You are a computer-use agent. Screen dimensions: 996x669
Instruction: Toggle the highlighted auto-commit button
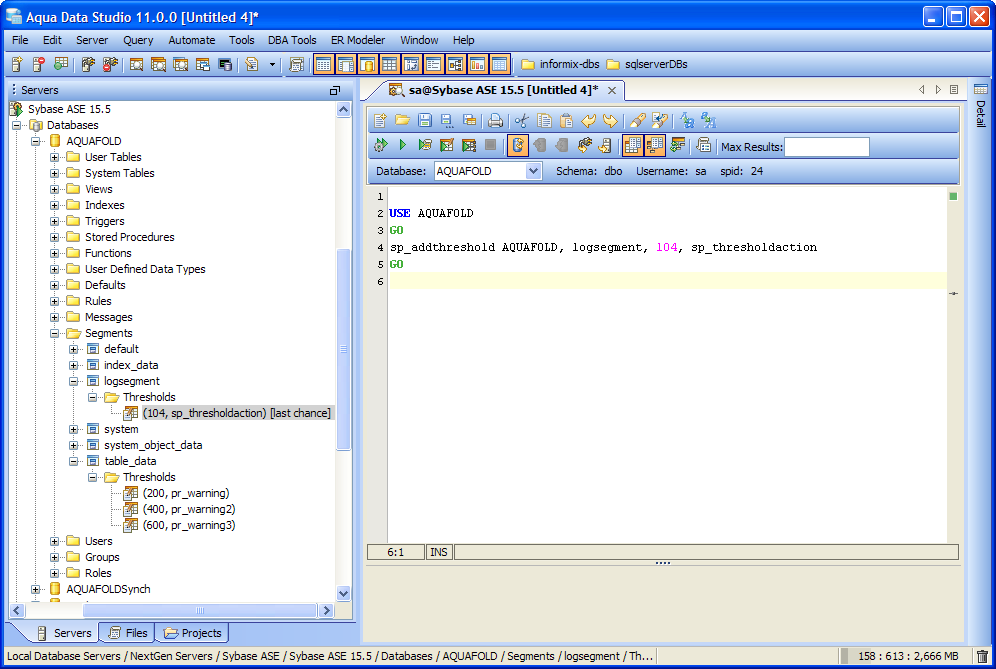[518, 145]
